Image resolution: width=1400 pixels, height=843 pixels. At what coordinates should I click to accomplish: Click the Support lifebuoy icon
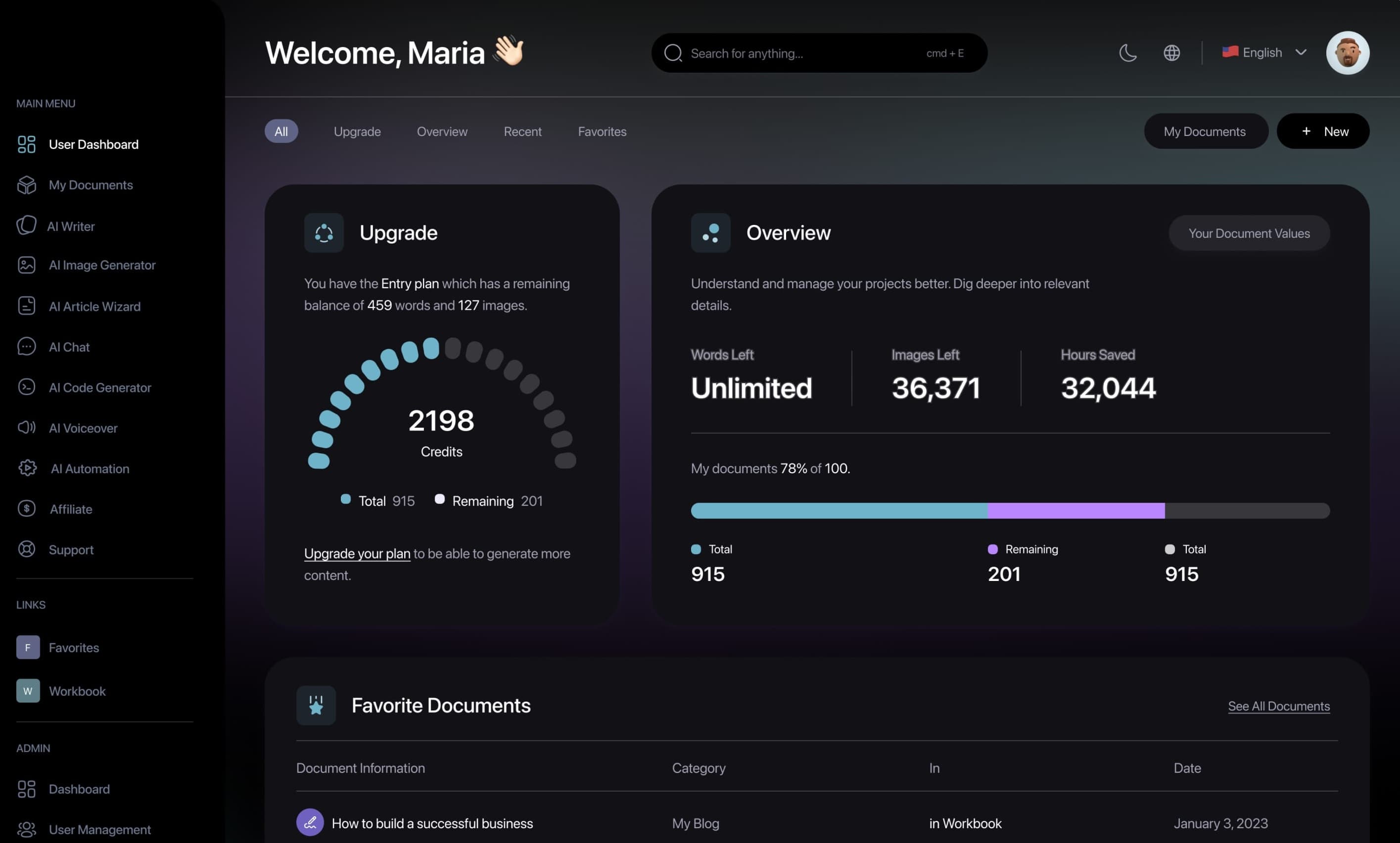pyautogui.click(x=26, y=549)
